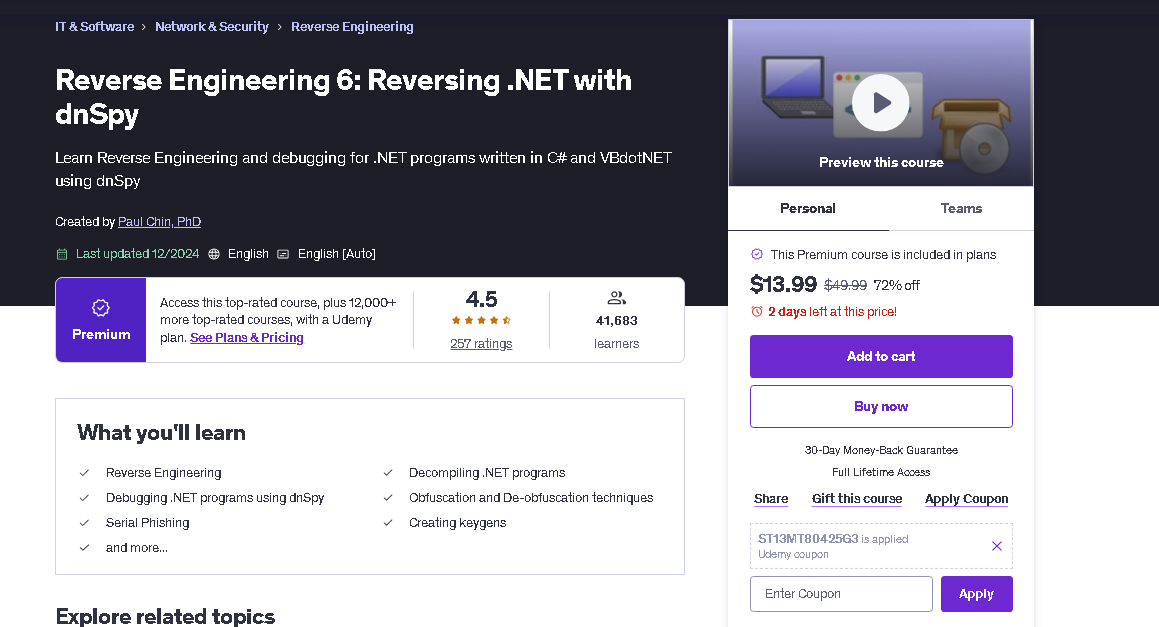The image size is (1159, 627).
Task: Click 'Obfuscation and De-obfuscation techniques' text
Action: (531, 498)
